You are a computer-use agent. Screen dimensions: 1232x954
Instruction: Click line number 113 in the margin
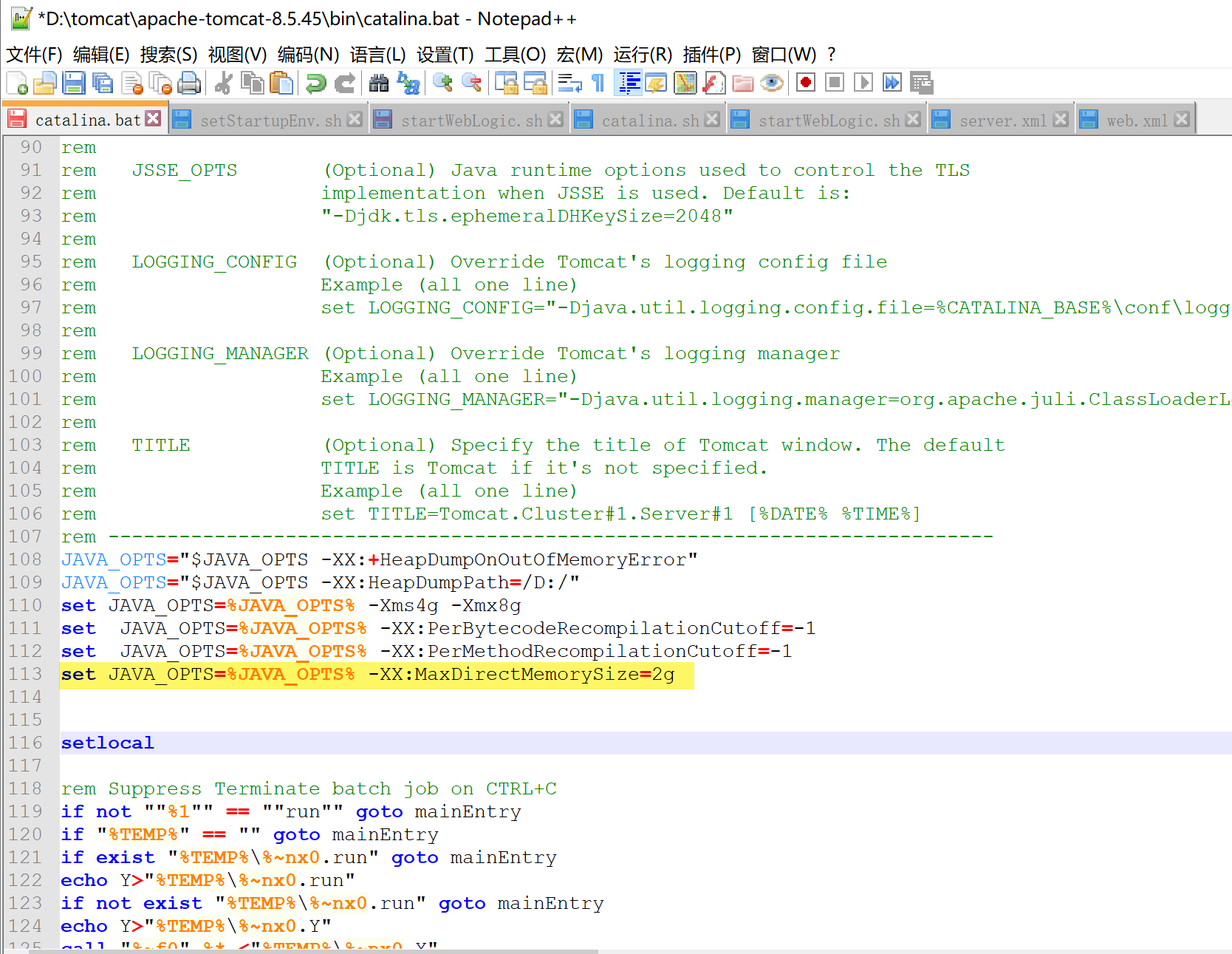pos(25,674)
